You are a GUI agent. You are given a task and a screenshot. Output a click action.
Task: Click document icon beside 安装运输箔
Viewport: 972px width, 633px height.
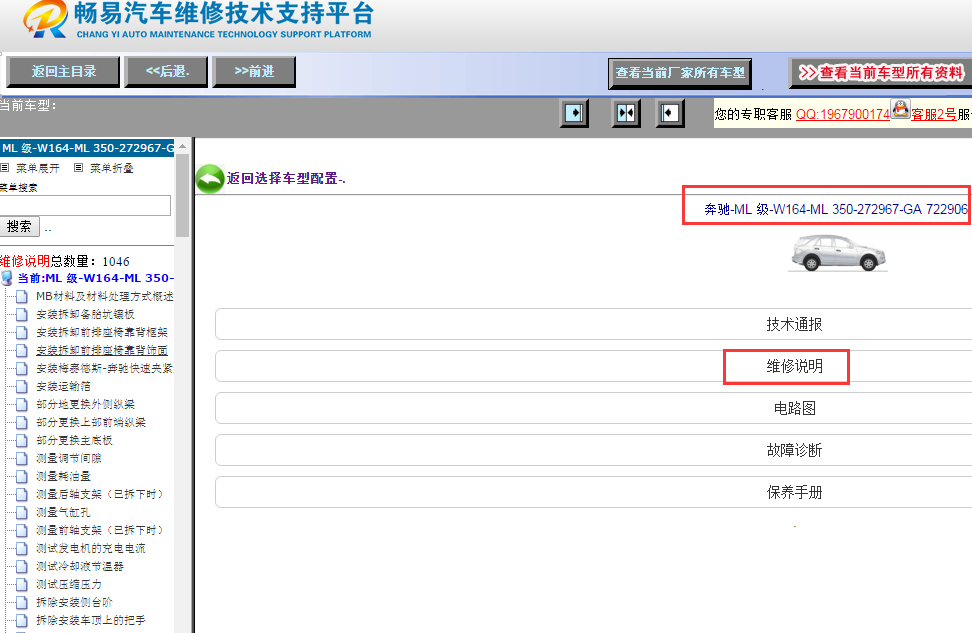(22, 386)
